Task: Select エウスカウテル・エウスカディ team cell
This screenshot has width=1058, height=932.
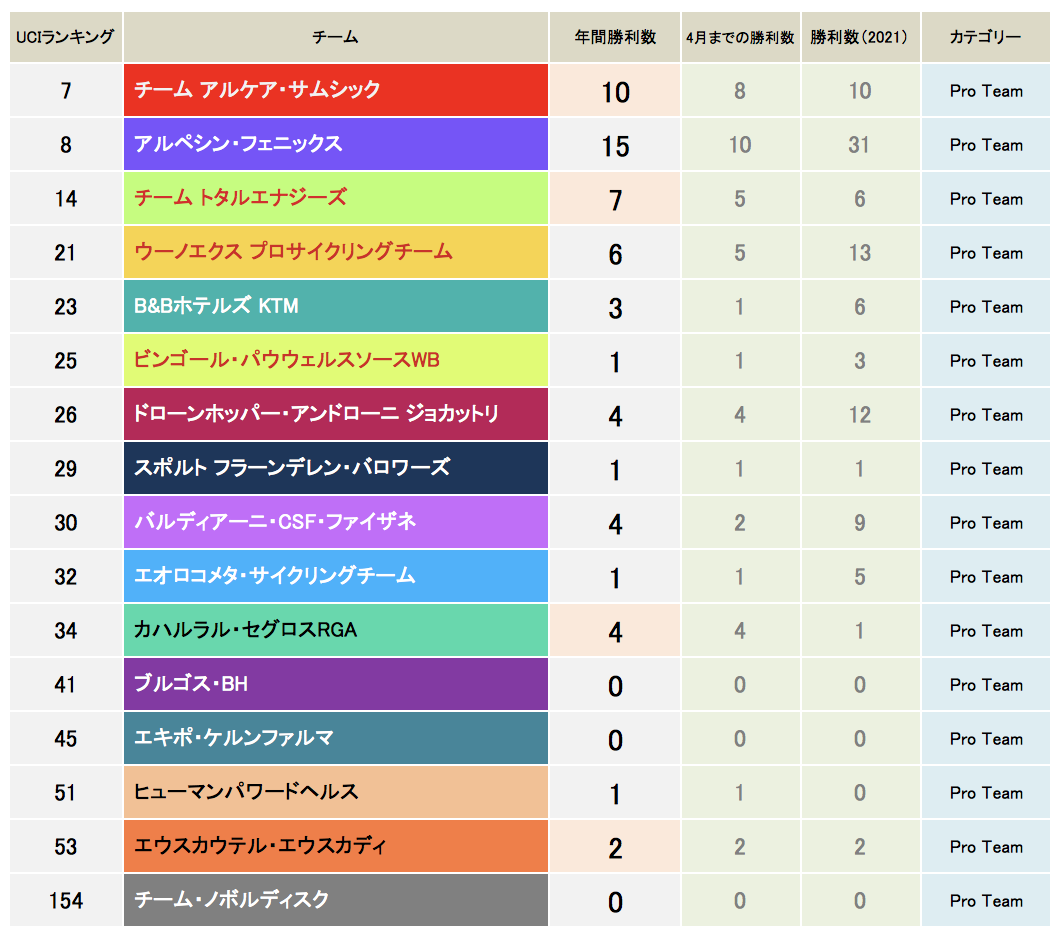Action: 335,846
